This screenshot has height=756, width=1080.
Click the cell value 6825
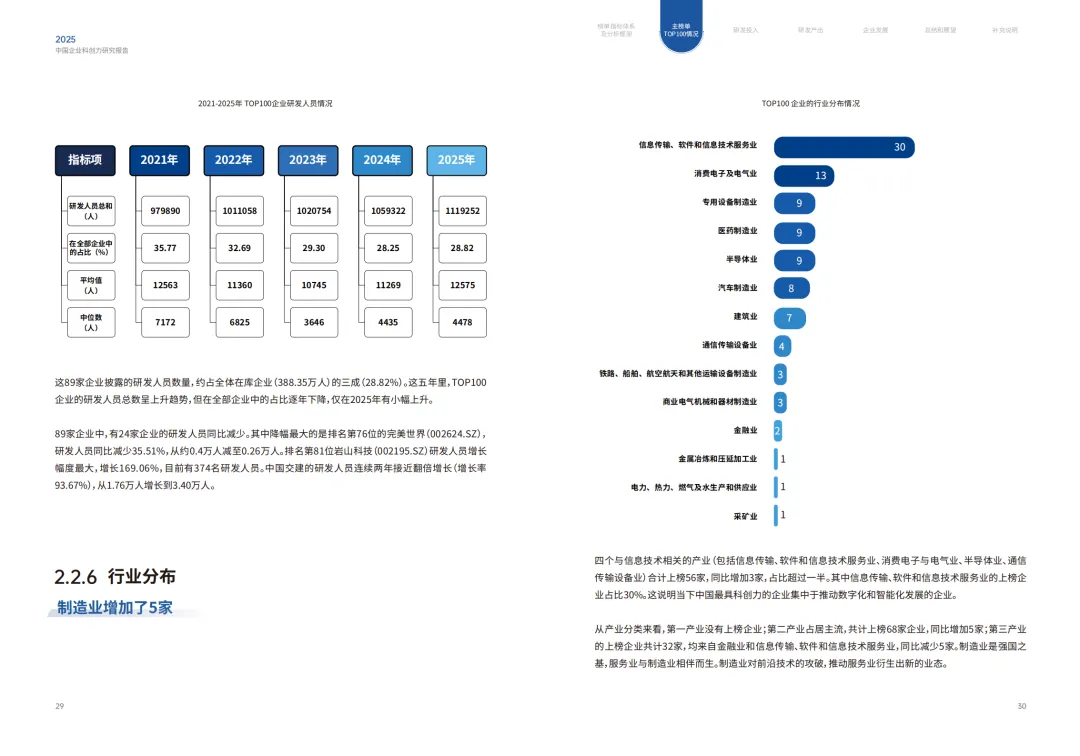click(240, 322)
